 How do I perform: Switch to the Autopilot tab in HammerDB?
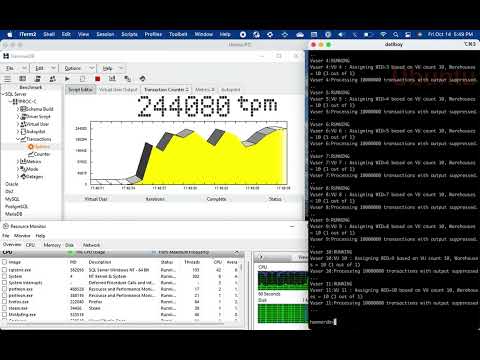pos(231,90)
